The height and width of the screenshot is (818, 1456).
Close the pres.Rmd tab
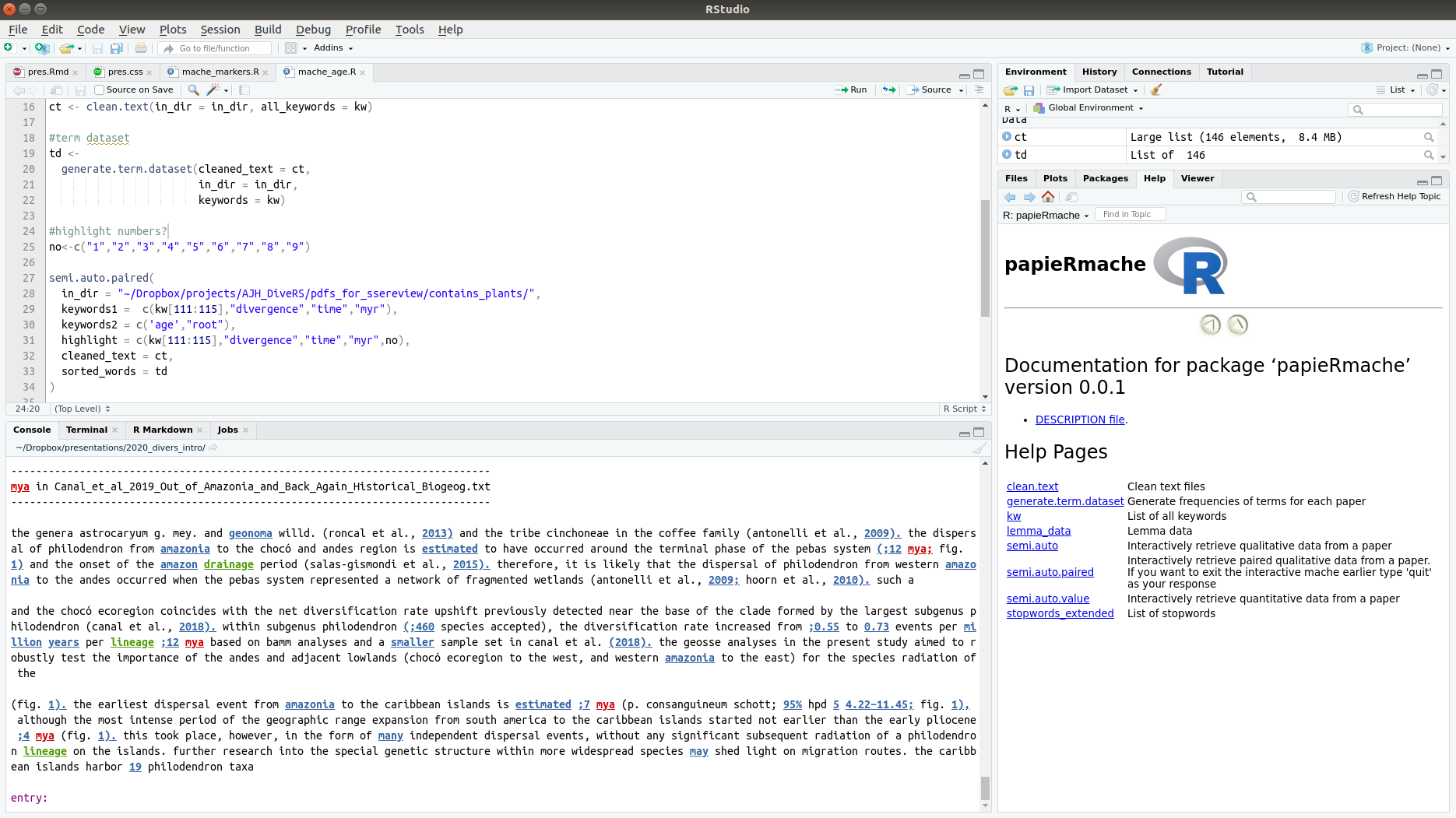(76, 73)
